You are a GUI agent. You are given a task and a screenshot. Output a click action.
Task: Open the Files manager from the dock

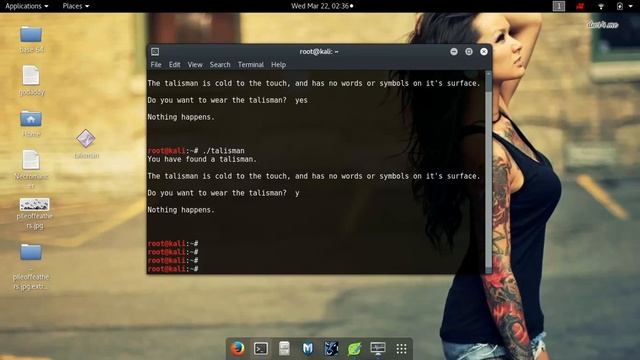coord(284,349)
